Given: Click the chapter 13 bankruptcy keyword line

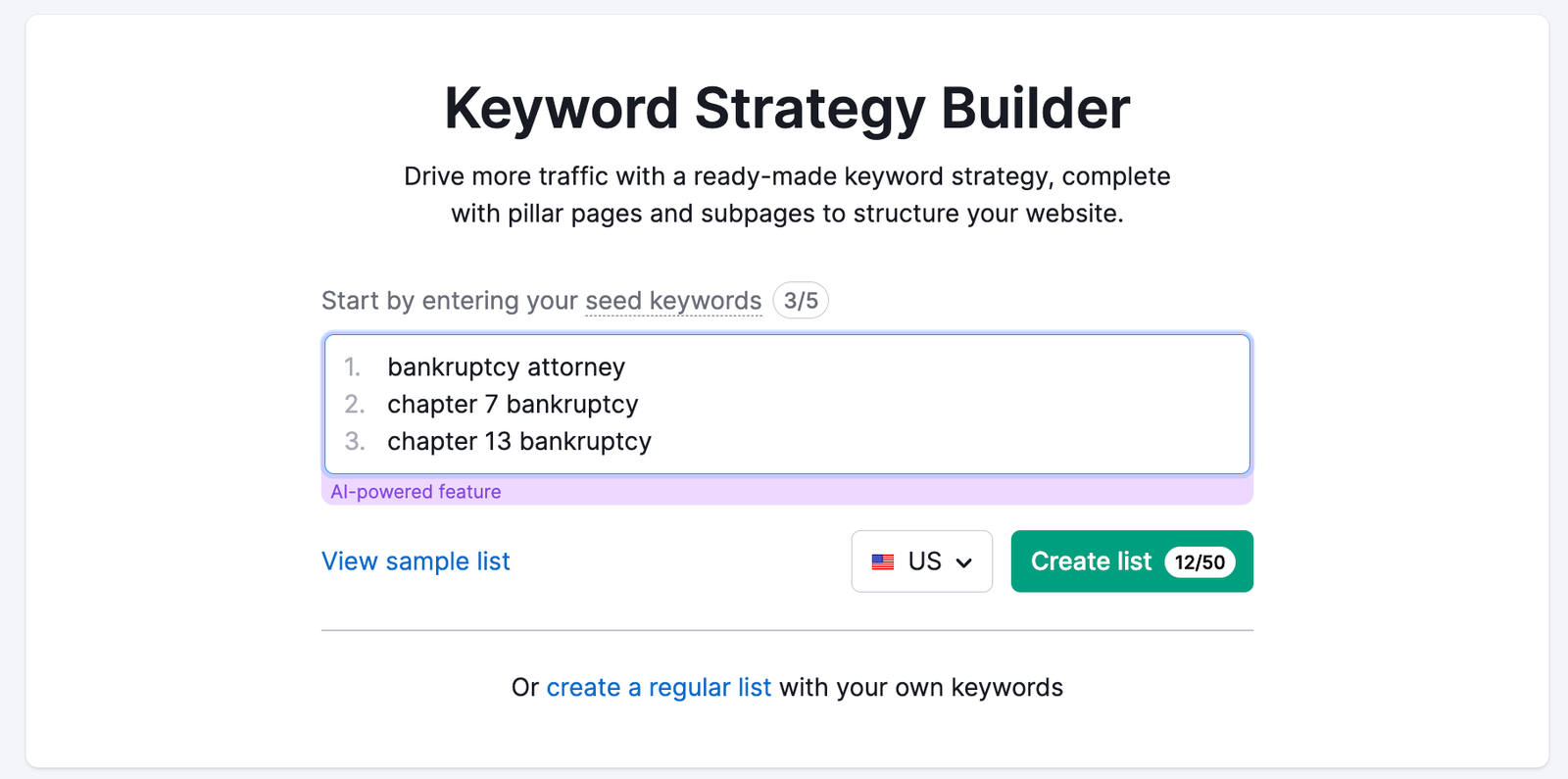Looking at the screenshot, I should point(519,442).
